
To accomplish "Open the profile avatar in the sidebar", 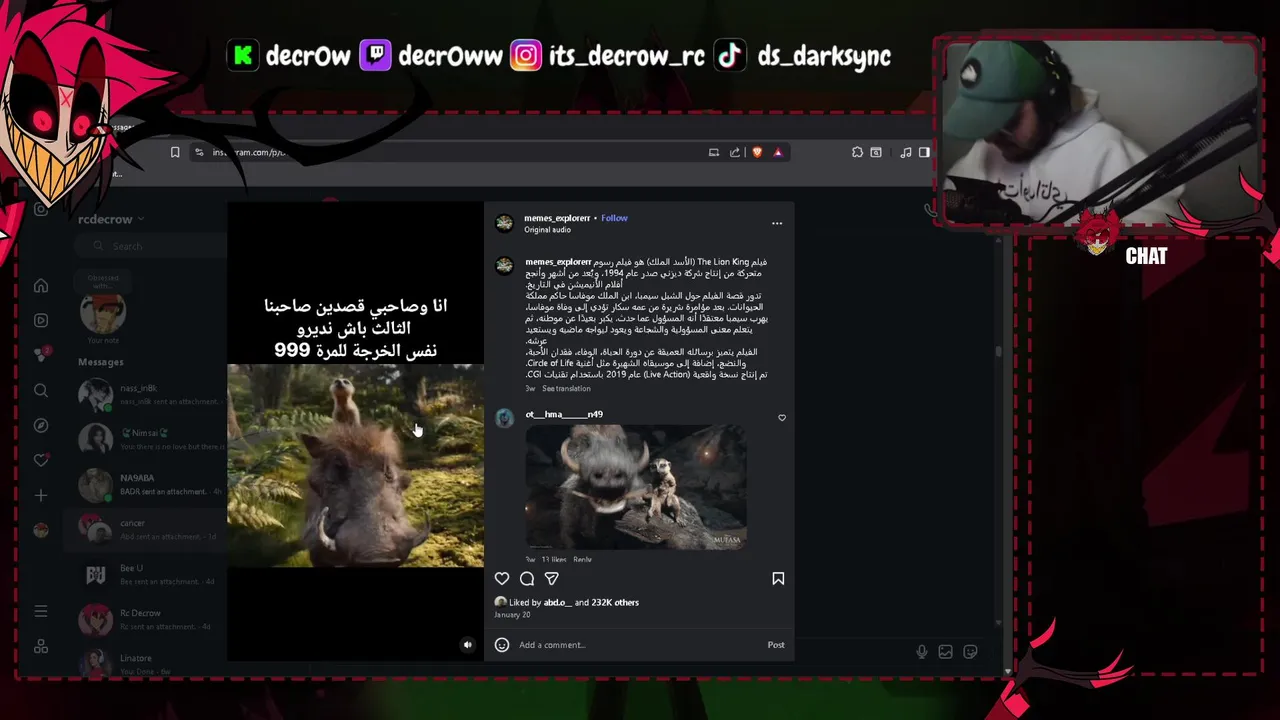I will [41, 530].
